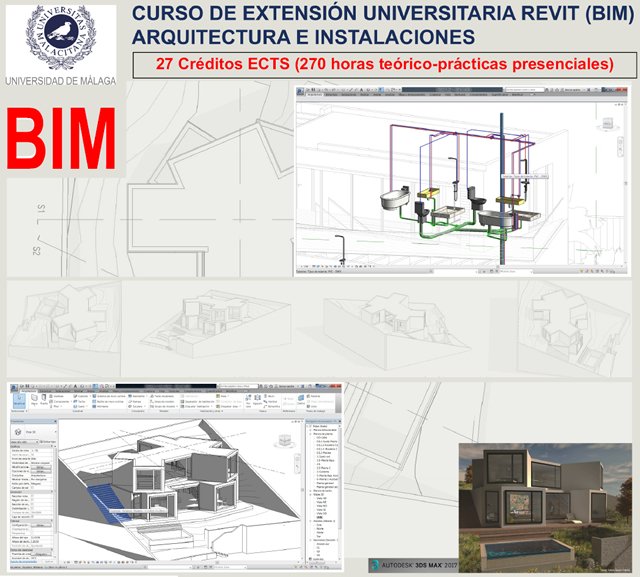Open Revit application menu in upper window

point(300,91)
